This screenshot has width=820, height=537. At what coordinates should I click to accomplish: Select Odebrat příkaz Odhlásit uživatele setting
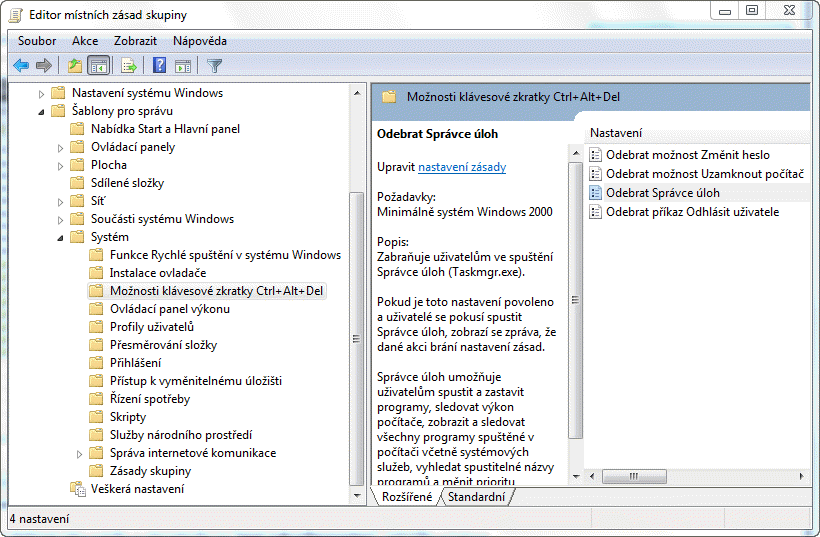(x=692, y=212)
